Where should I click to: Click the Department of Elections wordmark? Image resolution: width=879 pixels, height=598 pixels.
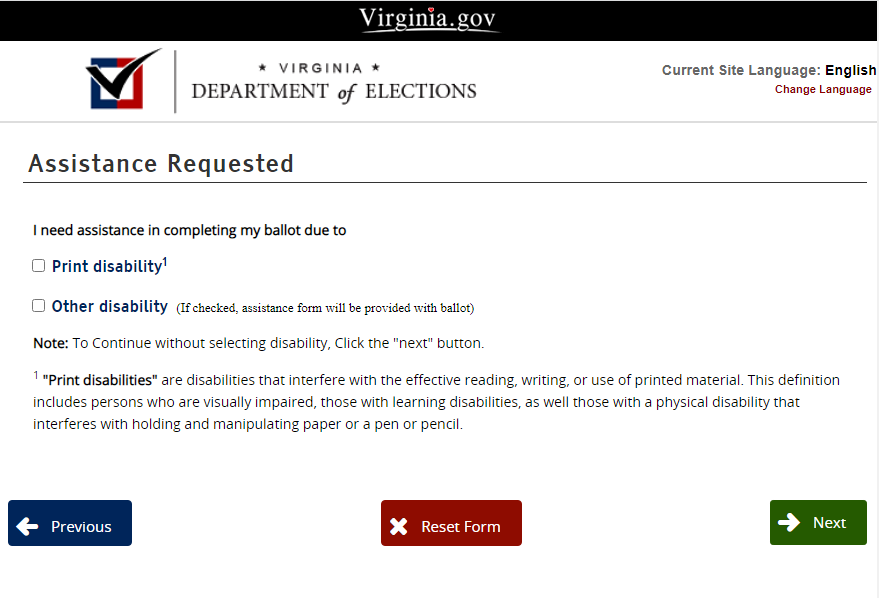tap(334, 83)
